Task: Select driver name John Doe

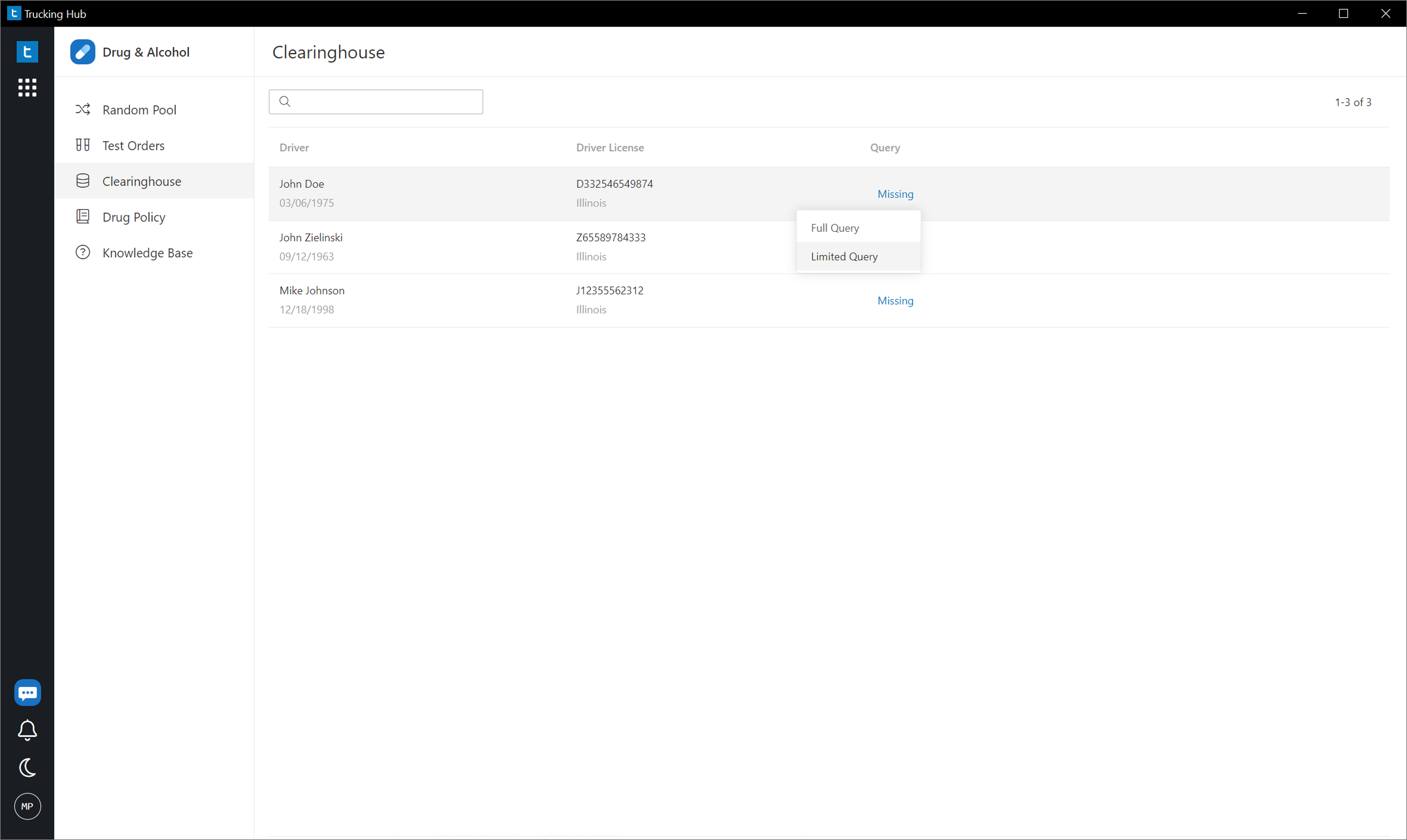Action: pos(302,183)
